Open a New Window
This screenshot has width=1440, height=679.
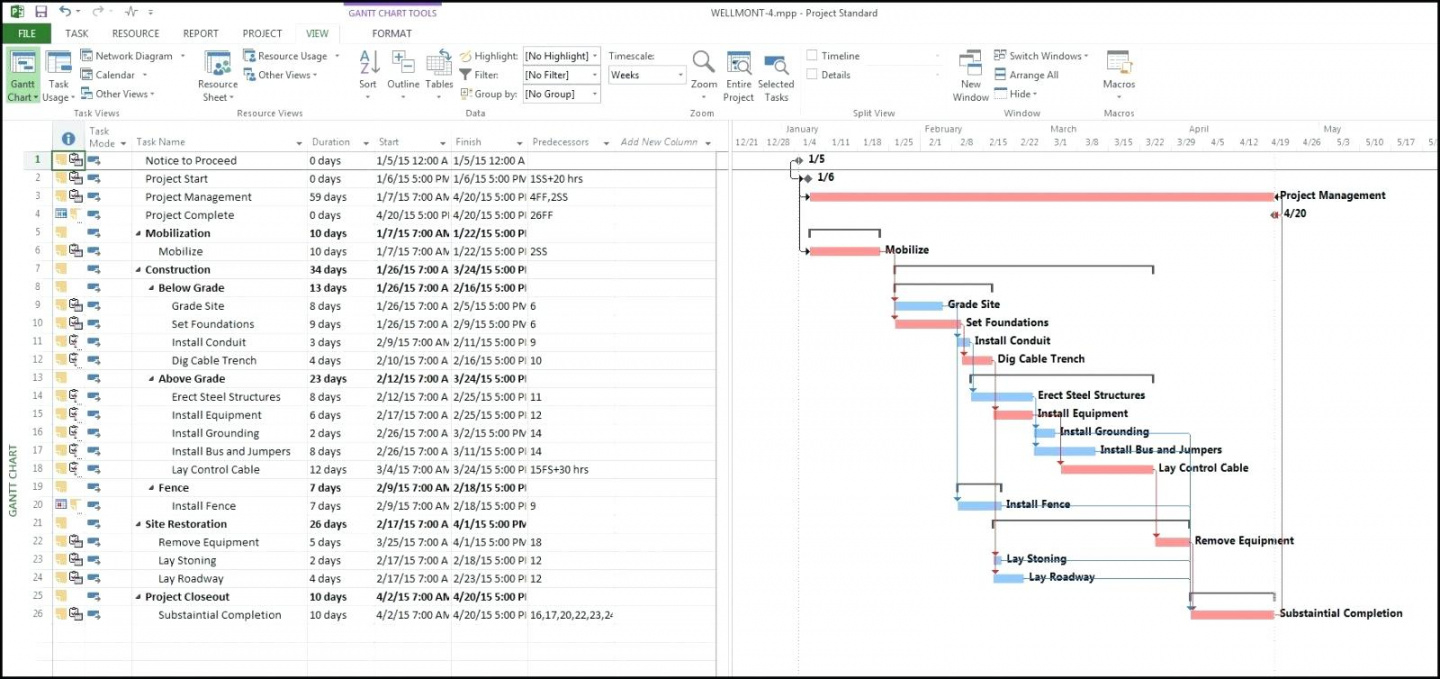click(x=970, y=64)
